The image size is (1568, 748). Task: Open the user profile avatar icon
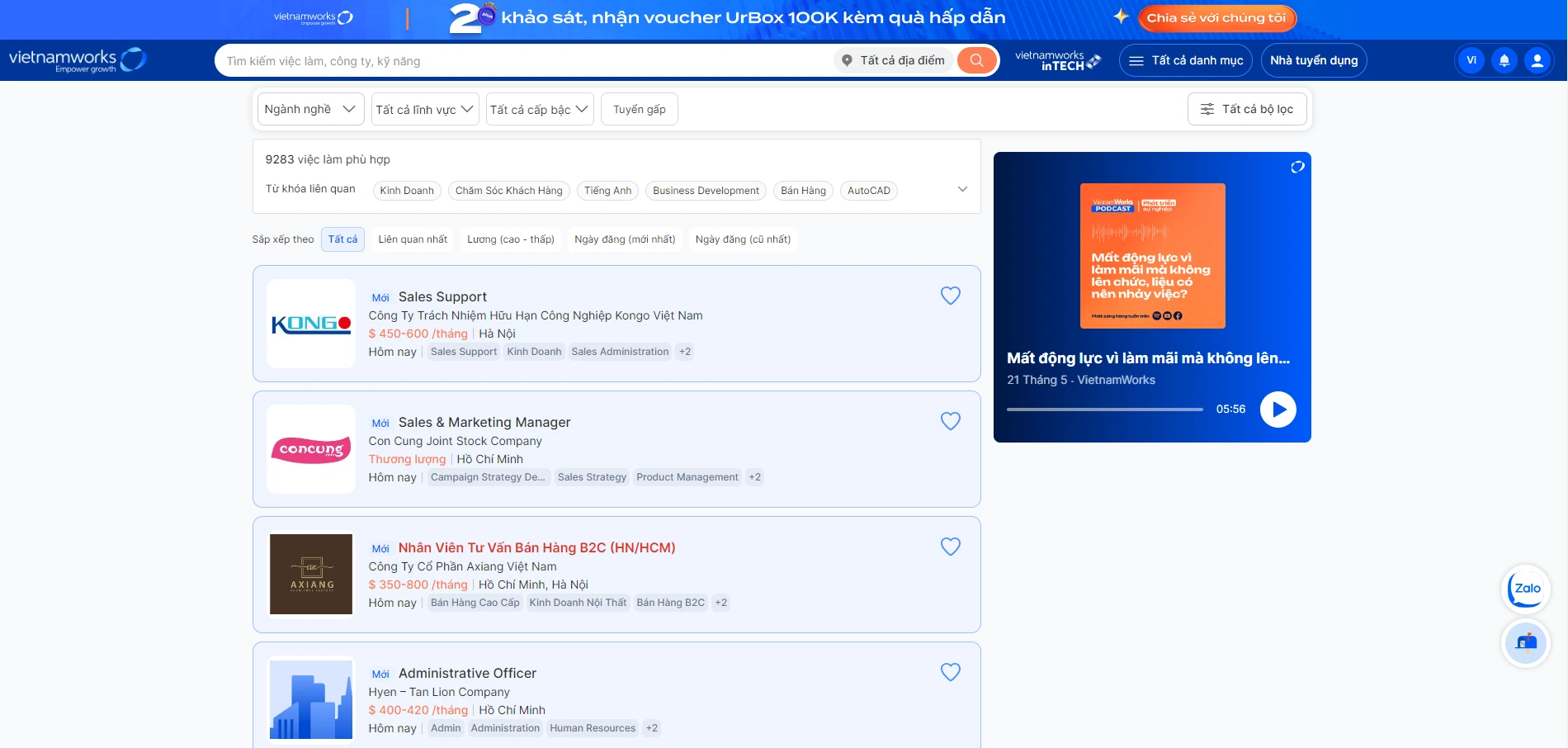(x=1537, y=60)
